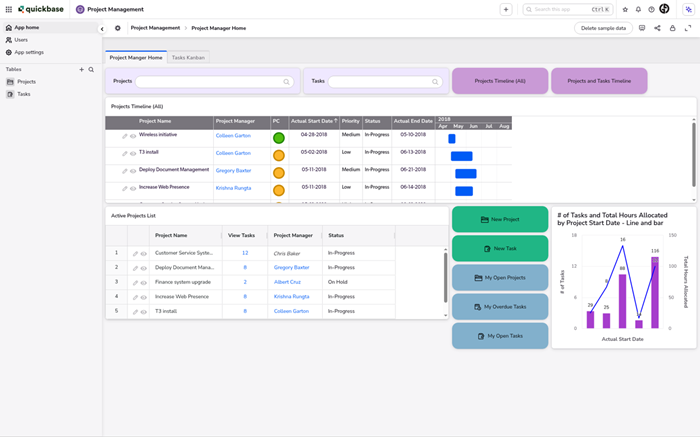Image resolution: width=700 pixels, height=437 pixels.
Task: View Finance system upgrade row eye icon
Action: coord(144,283)
